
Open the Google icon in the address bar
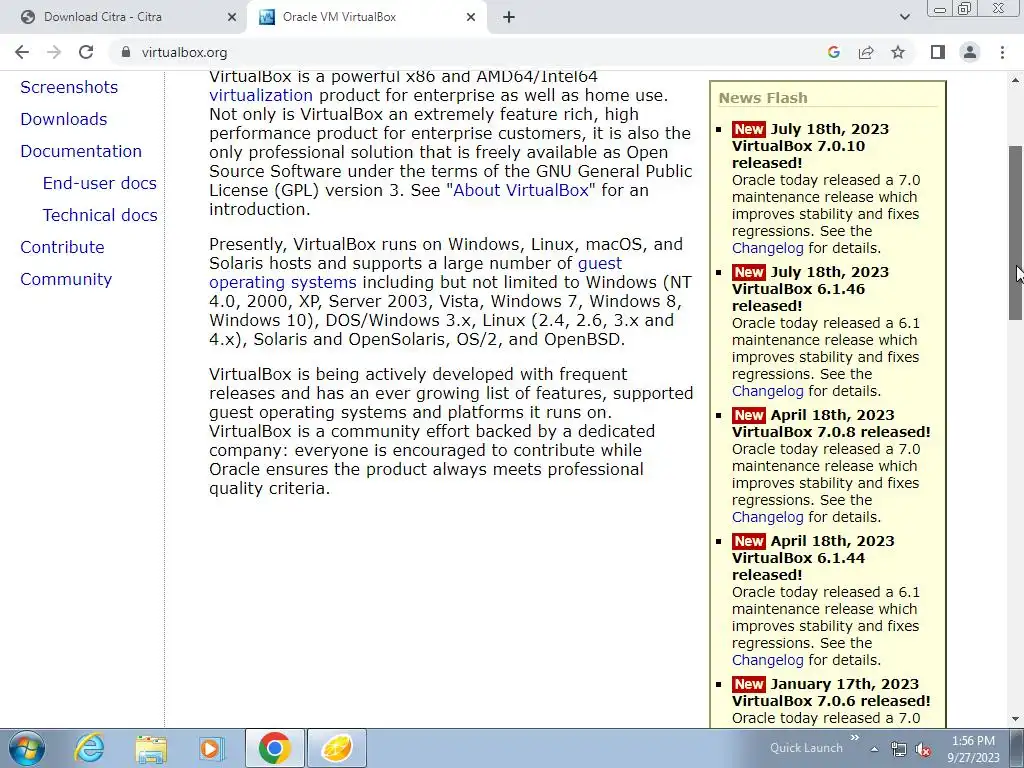click(833, 52)
